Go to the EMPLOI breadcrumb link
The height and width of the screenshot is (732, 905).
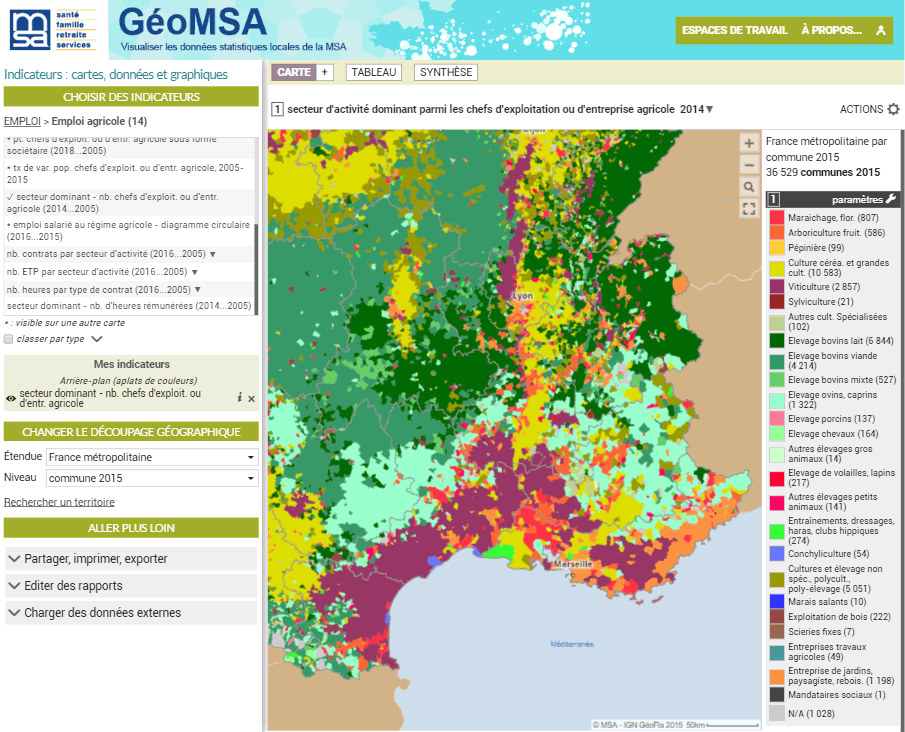(x=22, y=121)
